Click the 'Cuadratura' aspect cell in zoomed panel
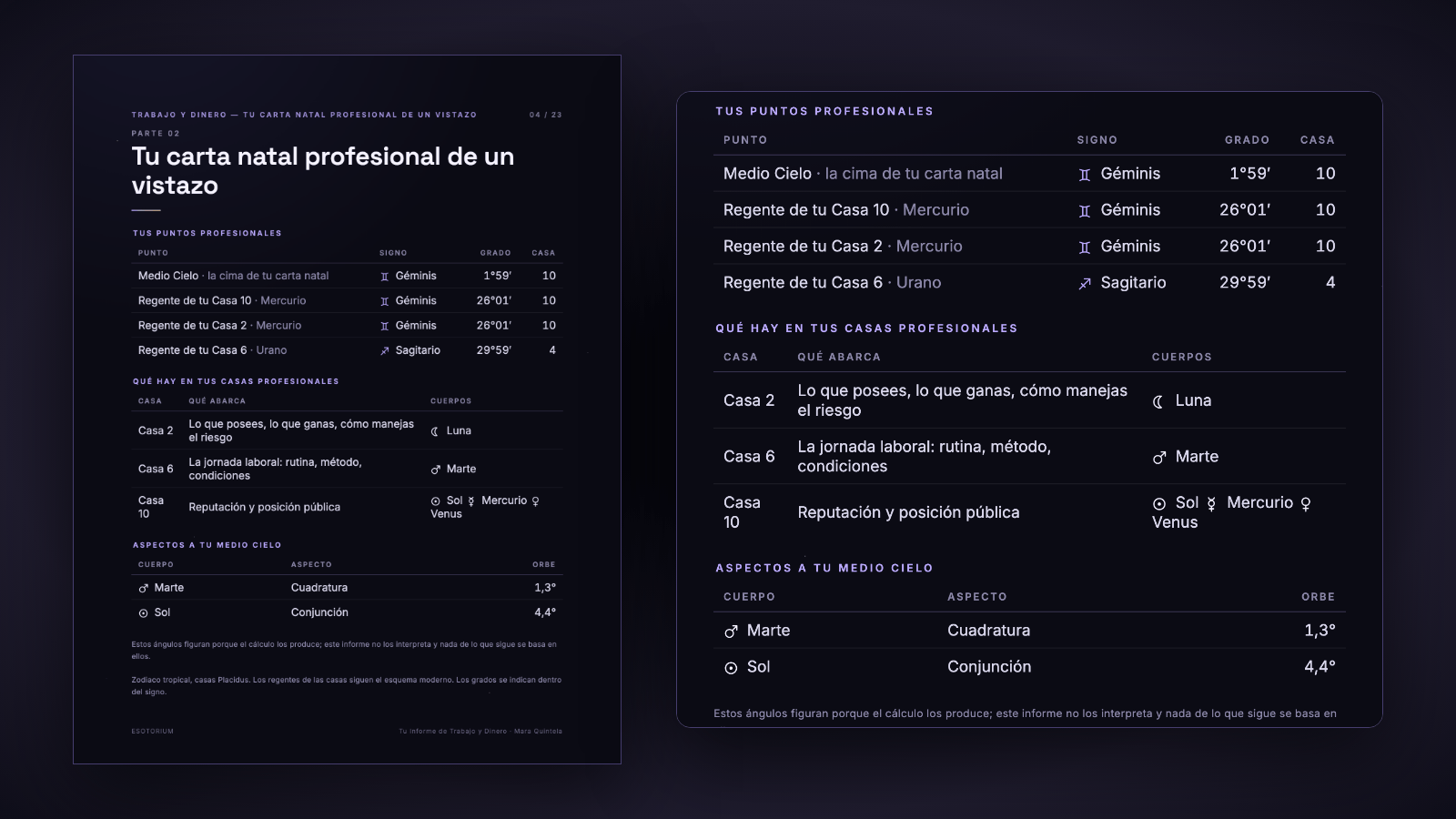The height and width of the screenshot is (819, 1456). pos(989,630)
